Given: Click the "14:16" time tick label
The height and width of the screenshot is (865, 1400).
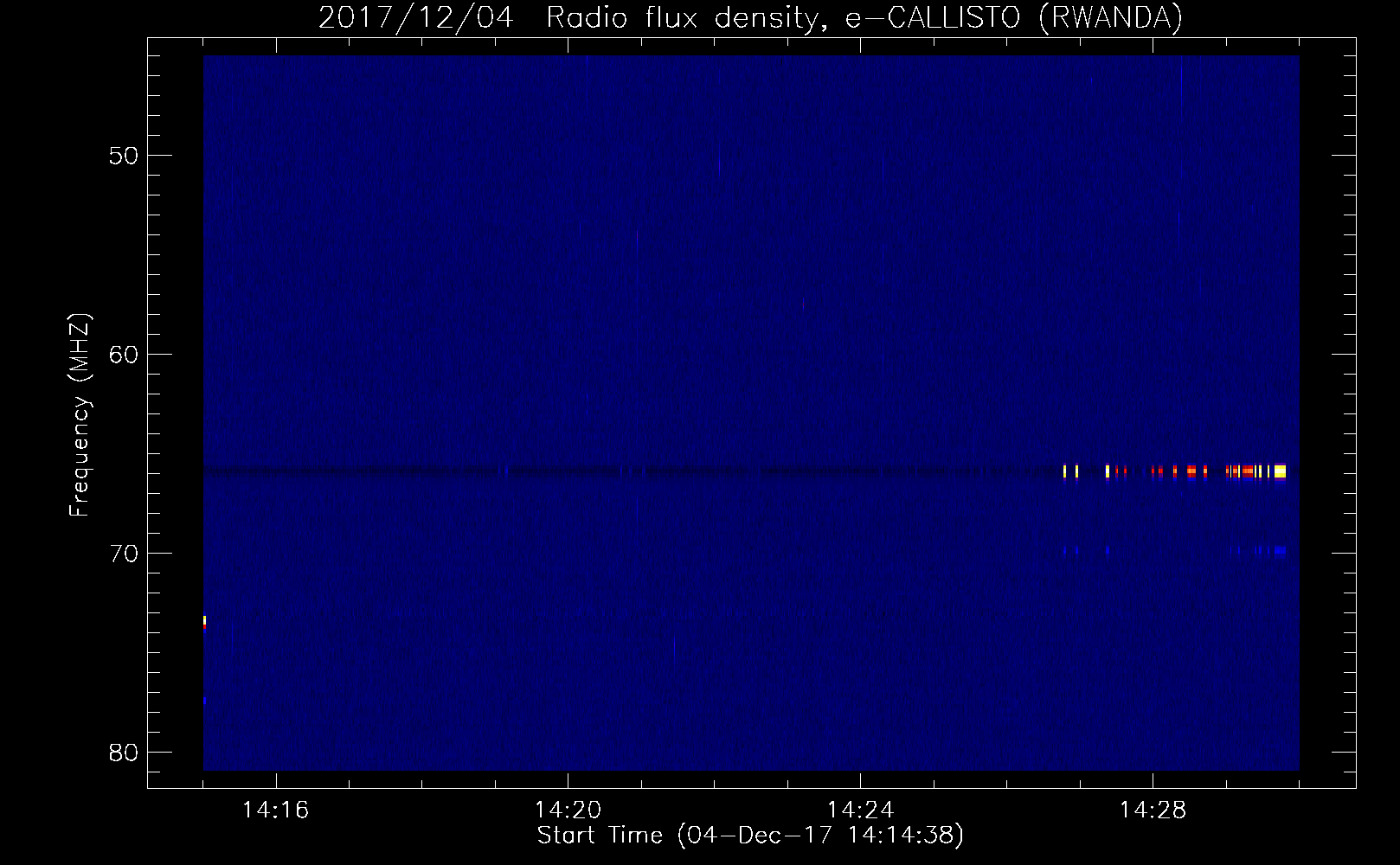Looking at the screenshot, I should tap(276, 811).
